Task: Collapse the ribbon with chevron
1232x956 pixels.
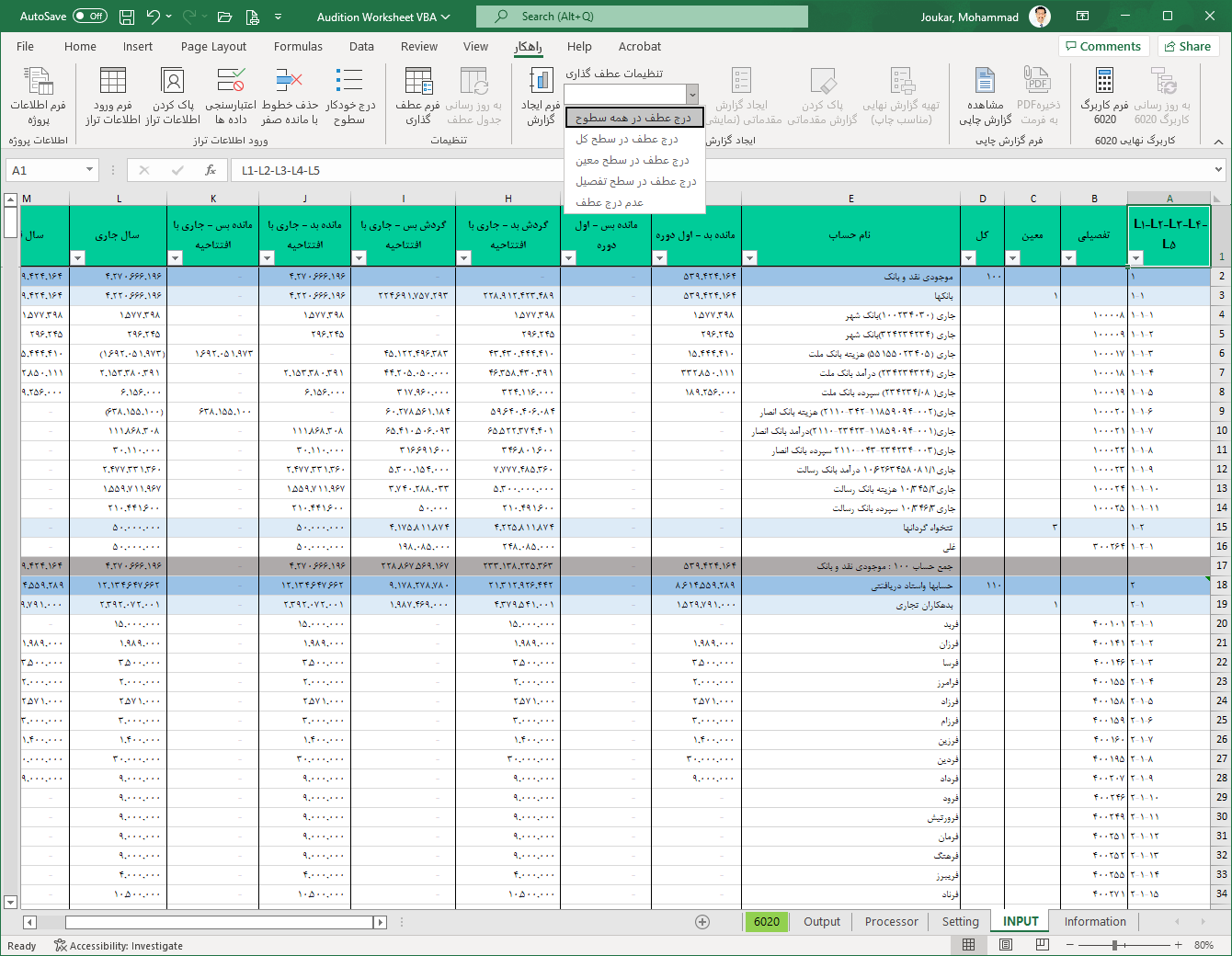Action: point(1218,141)
